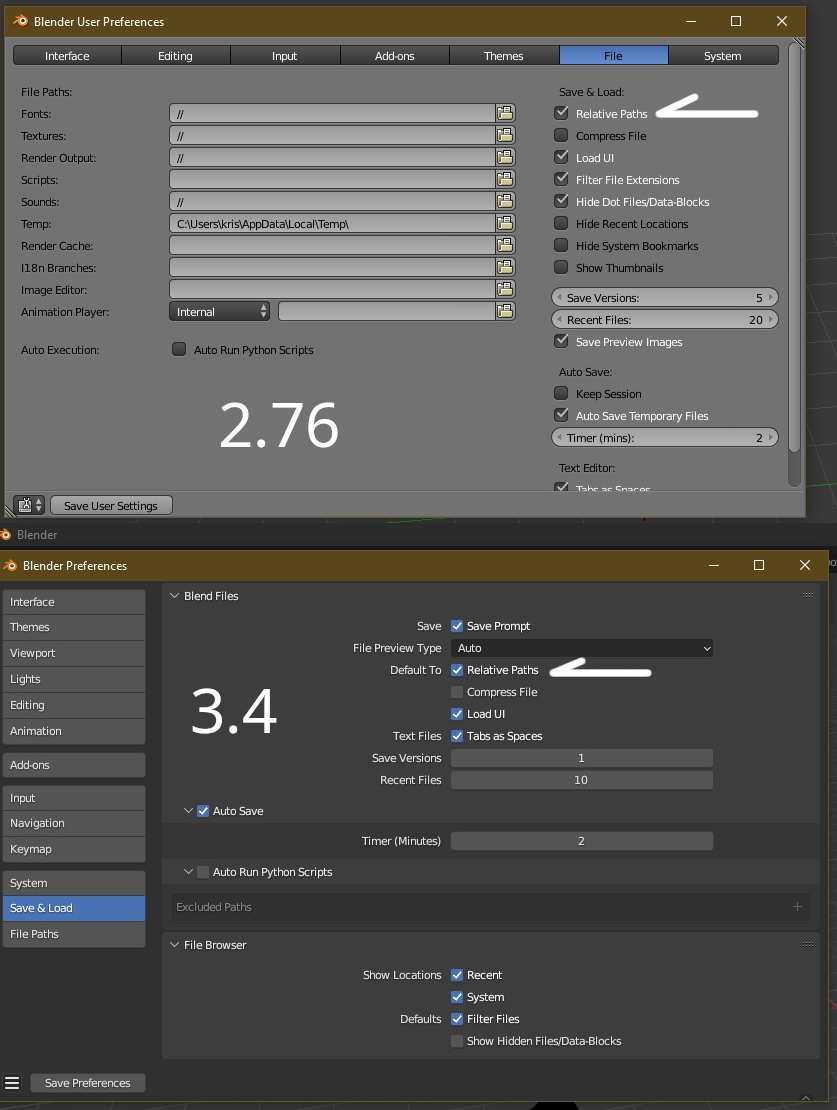The width and height of the screenshot is (837, 1110).
Task: Open hamburger menu beside Save Preferences
Action: pyautogui.click(x=12, y=1082)
